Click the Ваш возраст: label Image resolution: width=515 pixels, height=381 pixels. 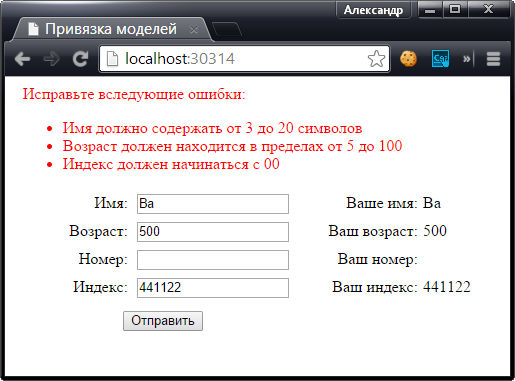[373, 231]
